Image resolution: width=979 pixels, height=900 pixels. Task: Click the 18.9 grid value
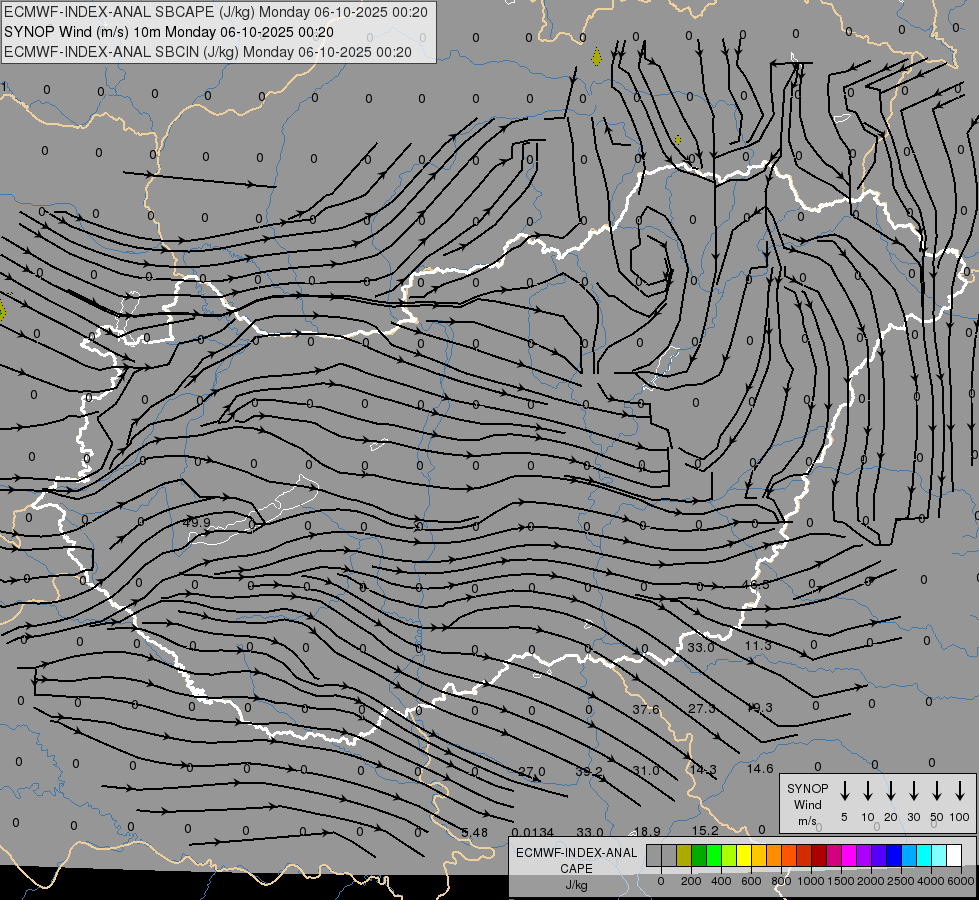click(647, 831)
